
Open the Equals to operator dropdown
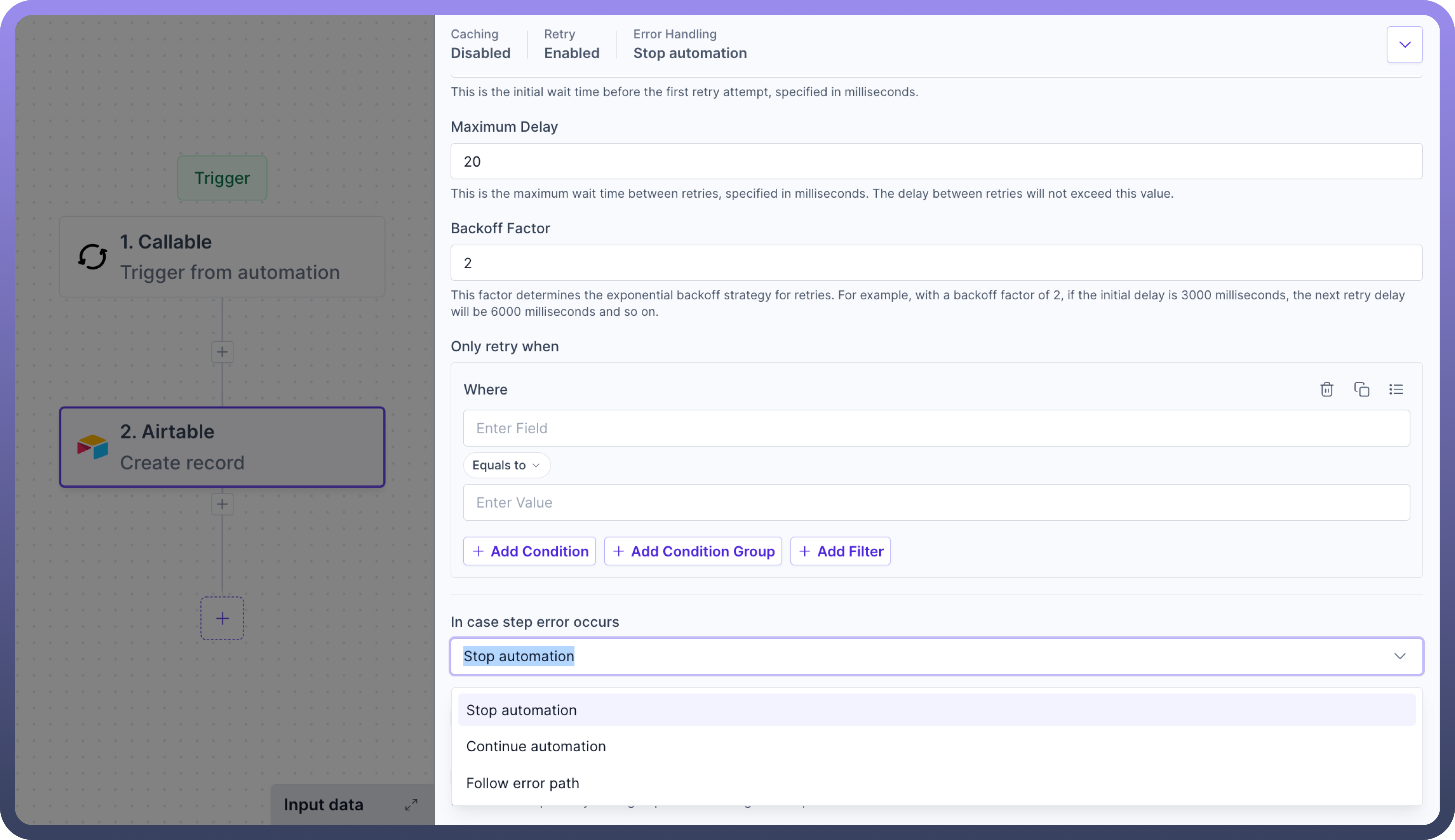pyautogui.click(x=506, y=465)
